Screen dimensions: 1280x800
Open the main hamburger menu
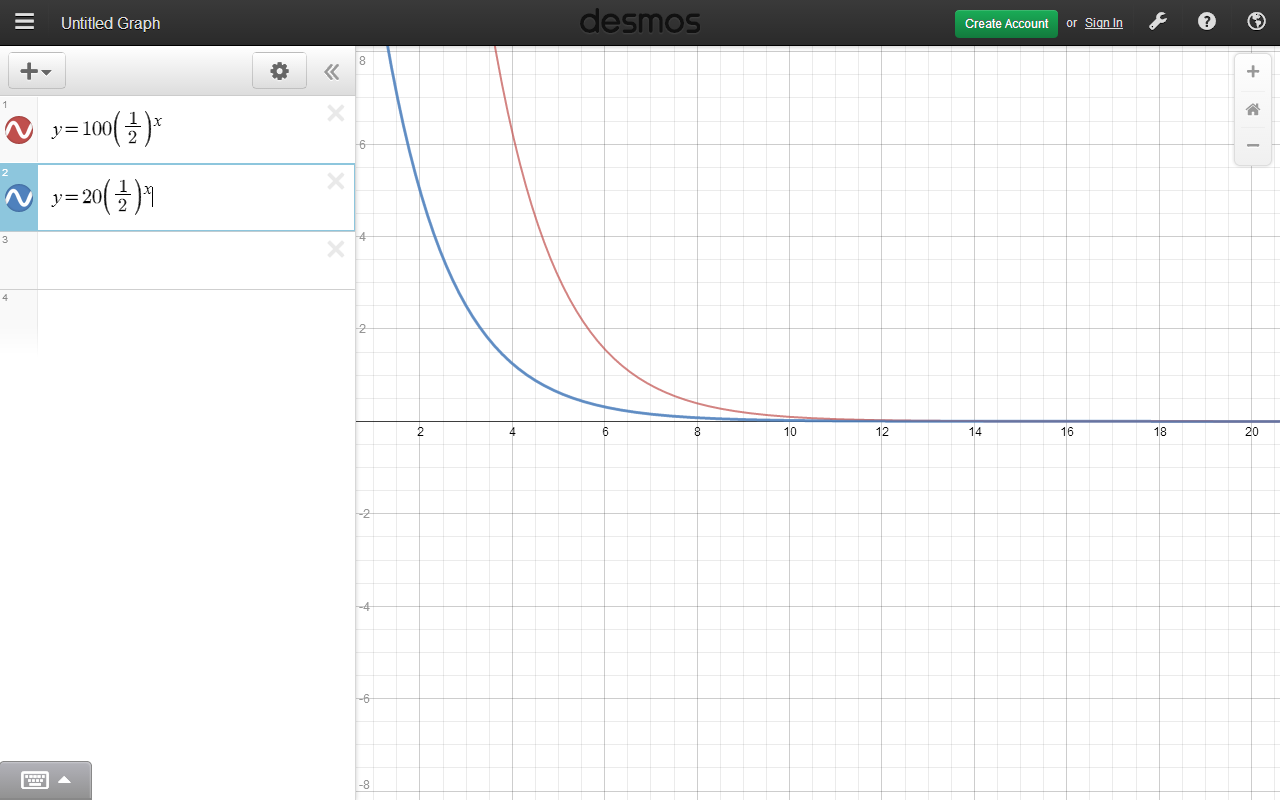tap(24, 21)
